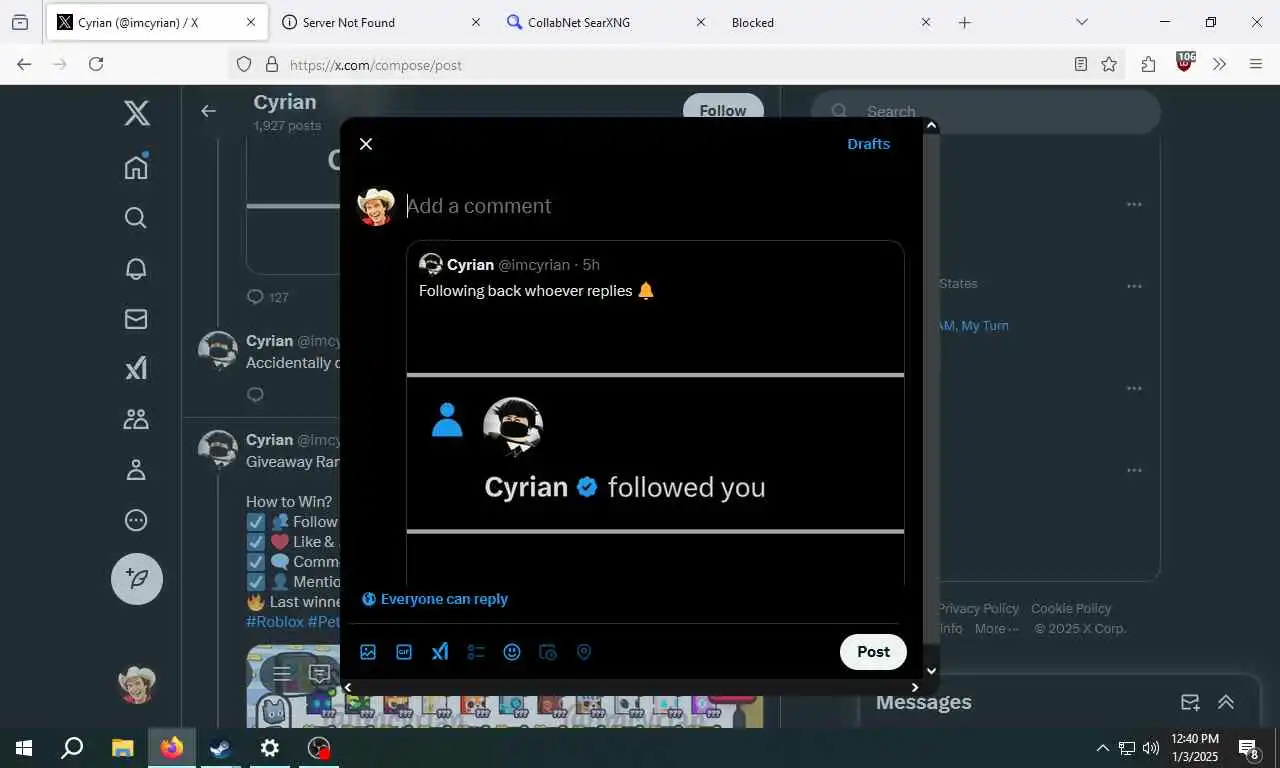Go to X home via logo
This screenshot has height=768, width=1280.
coord(137,113)
